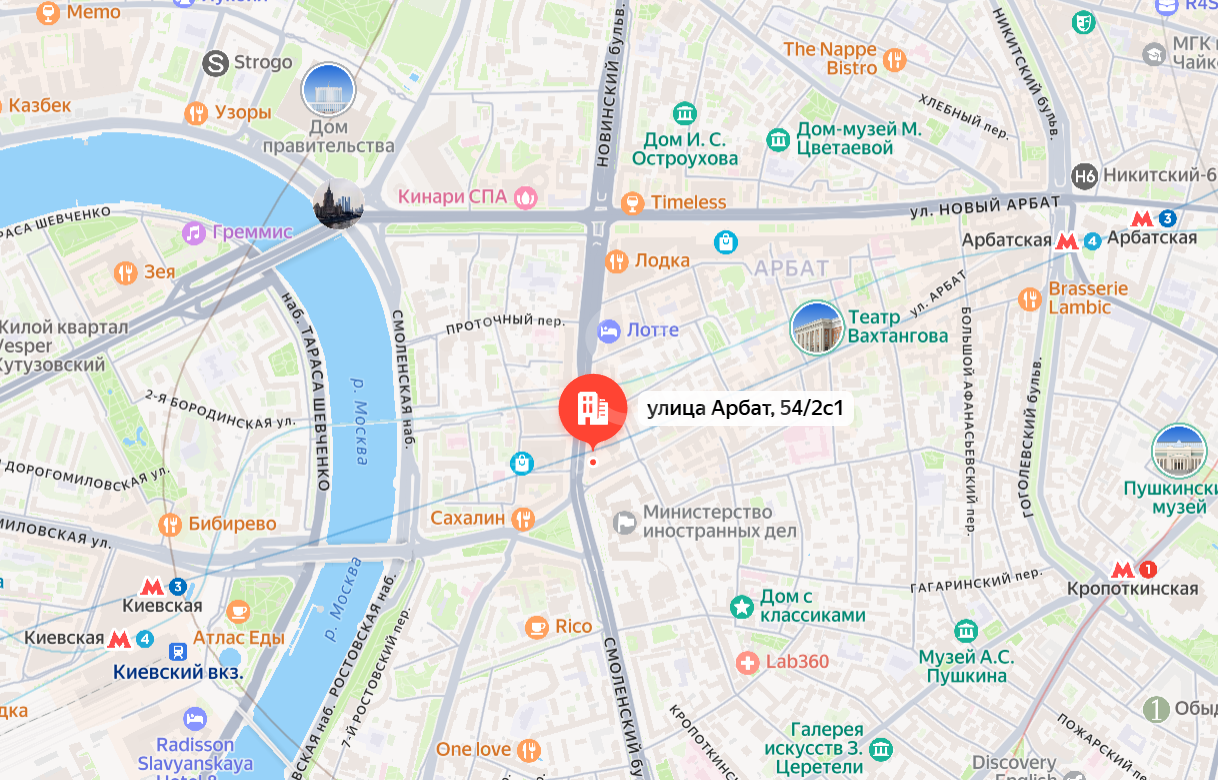
Task: Click the Музей А.С. Пушкина museum icon
Action: [x=966, y=631]
